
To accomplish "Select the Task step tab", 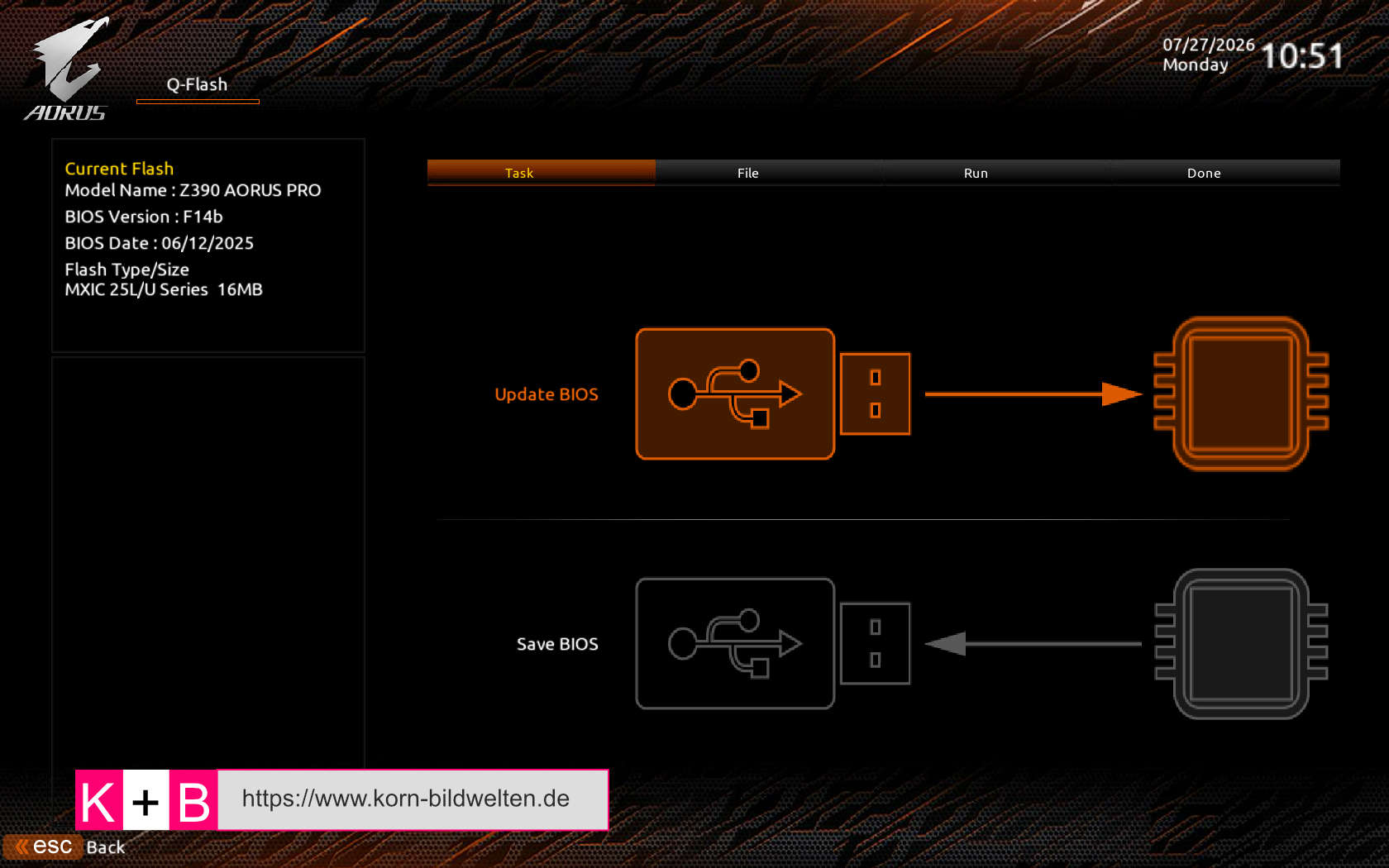I will pos(542,173).
